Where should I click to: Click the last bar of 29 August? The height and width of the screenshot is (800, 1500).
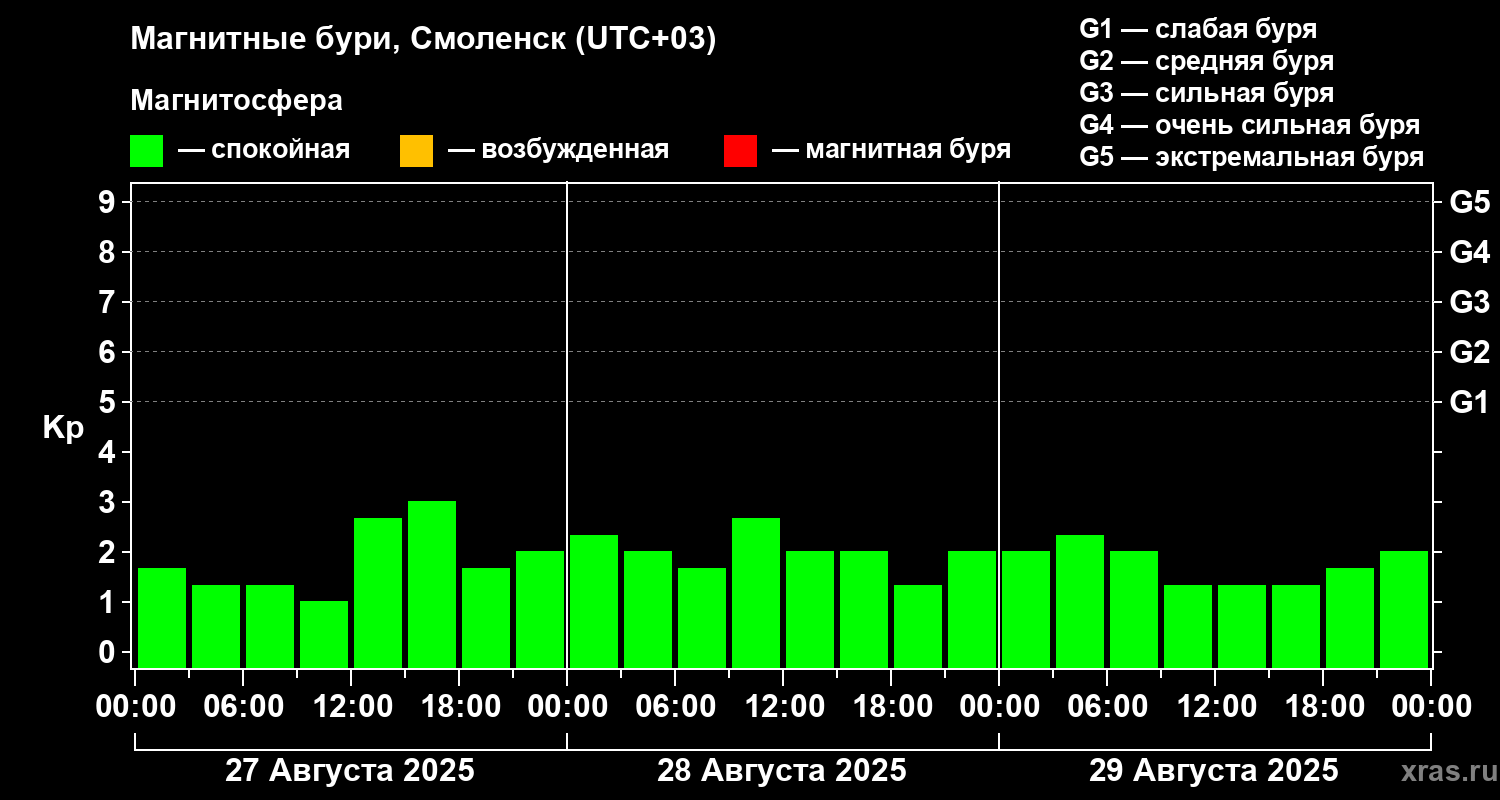[1404, 609]
